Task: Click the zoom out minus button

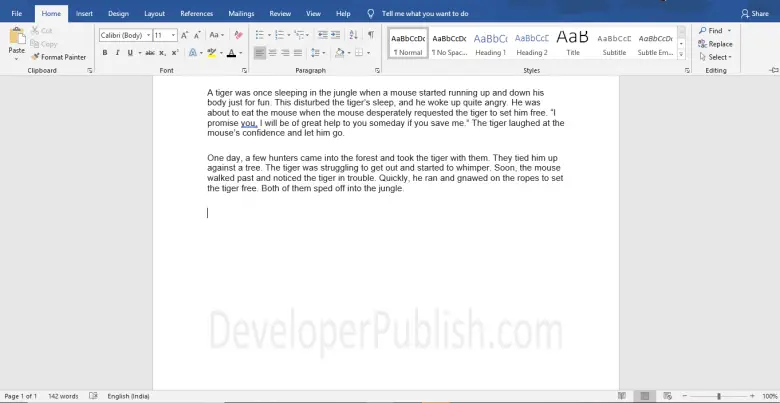Action: (685, 396)
